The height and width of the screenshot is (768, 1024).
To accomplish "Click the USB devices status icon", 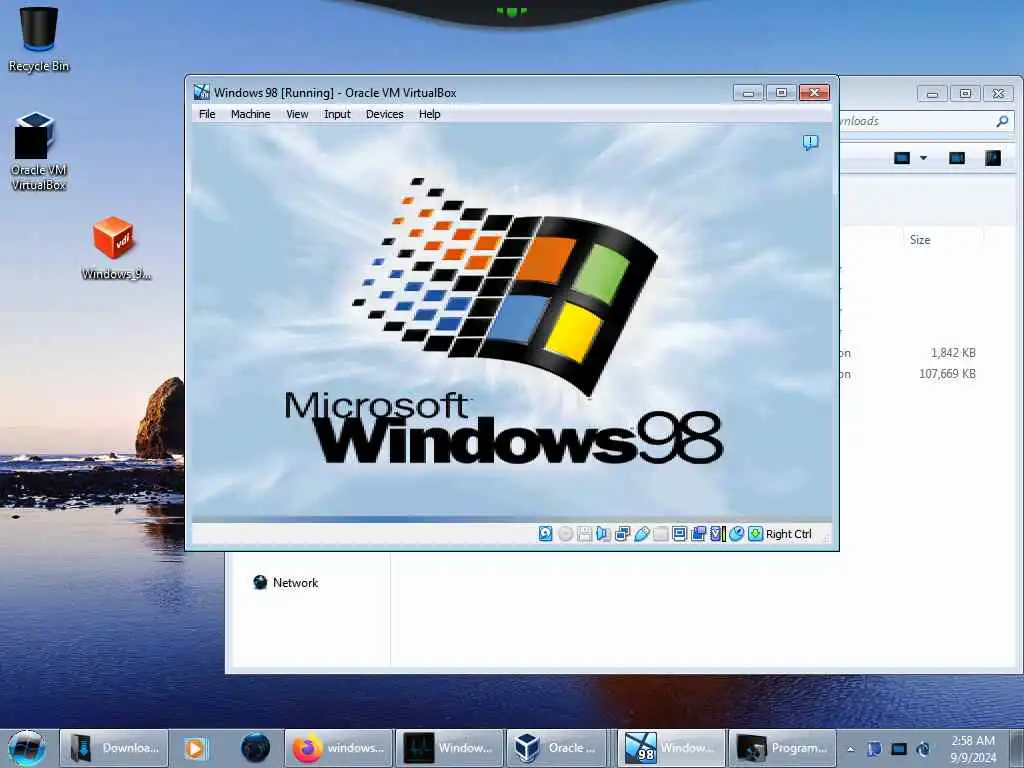I will click(x=642, y=534).
